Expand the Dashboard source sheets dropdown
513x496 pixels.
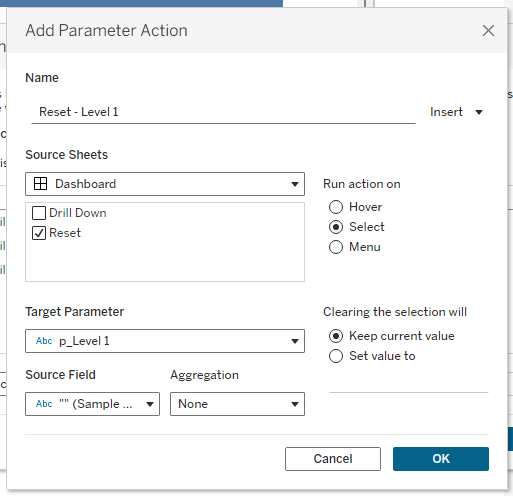pos(165,184)
